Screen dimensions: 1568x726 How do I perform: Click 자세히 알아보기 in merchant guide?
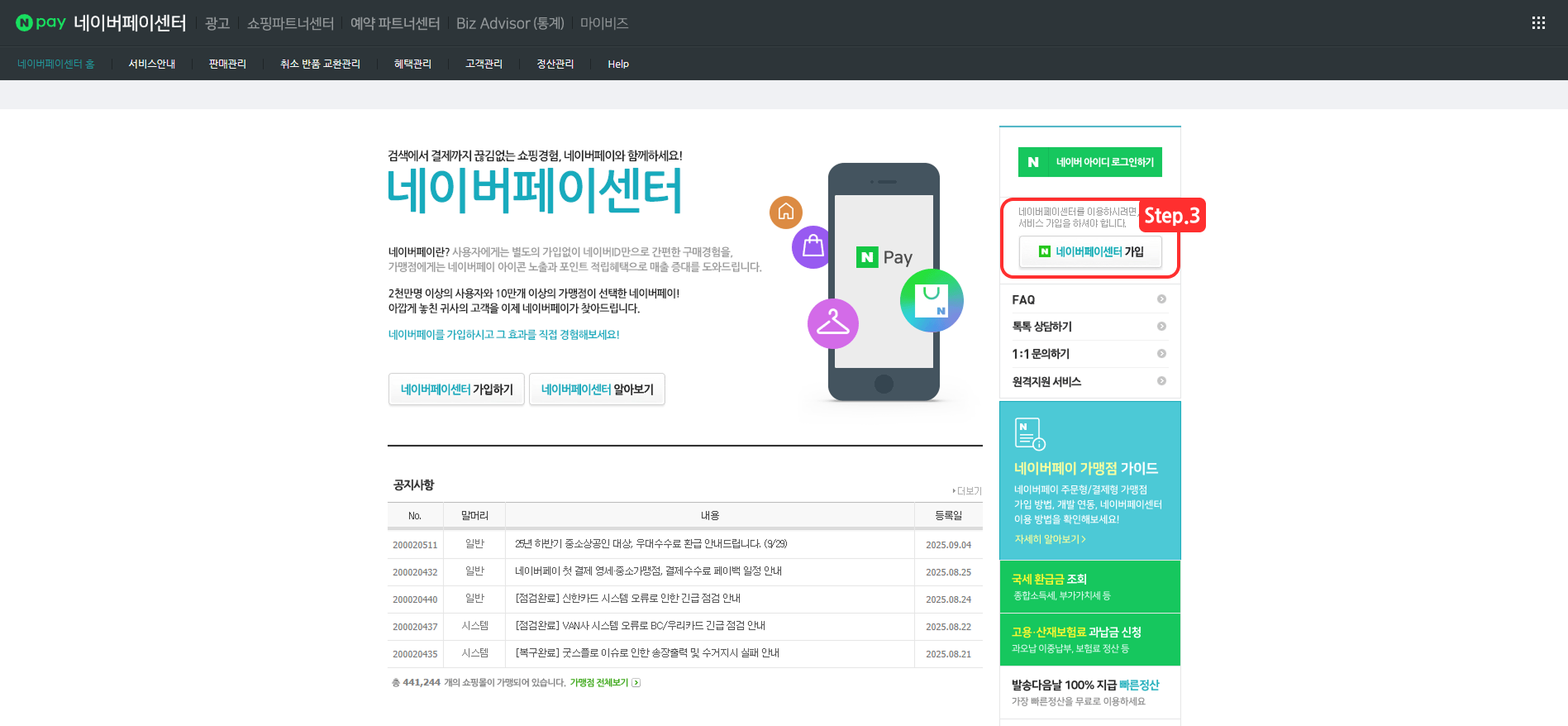point(1050,539)
